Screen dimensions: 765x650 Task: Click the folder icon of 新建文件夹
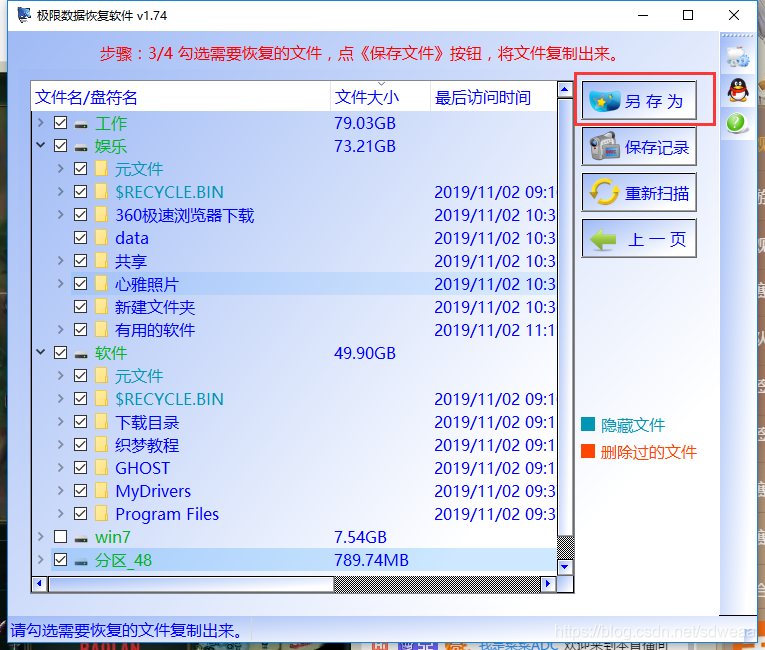click(x=101, y=306)
